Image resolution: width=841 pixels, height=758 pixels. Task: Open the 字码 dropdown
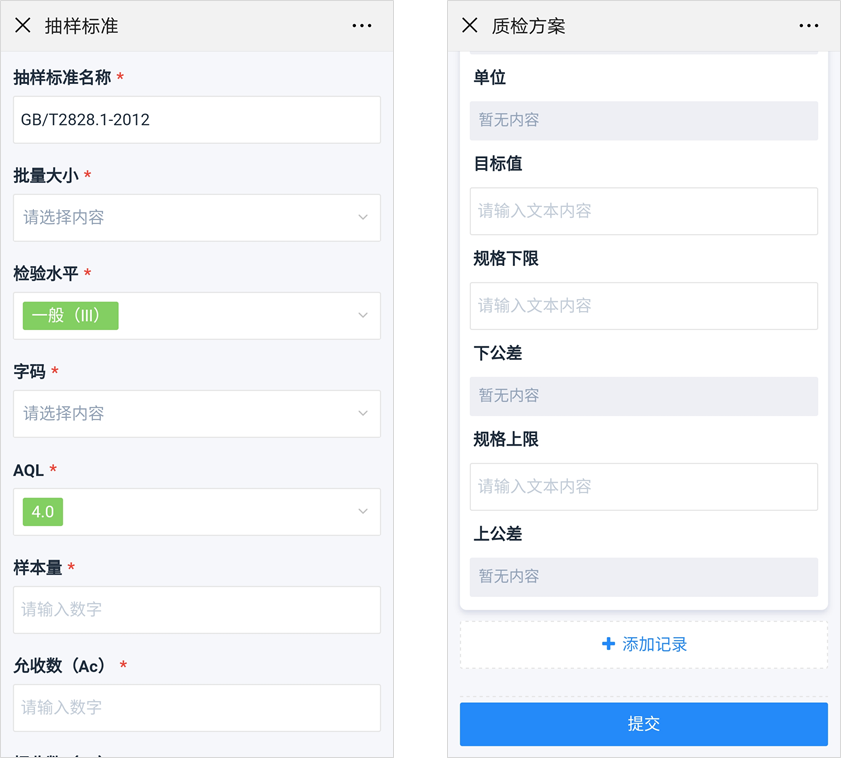coord(197,414)
